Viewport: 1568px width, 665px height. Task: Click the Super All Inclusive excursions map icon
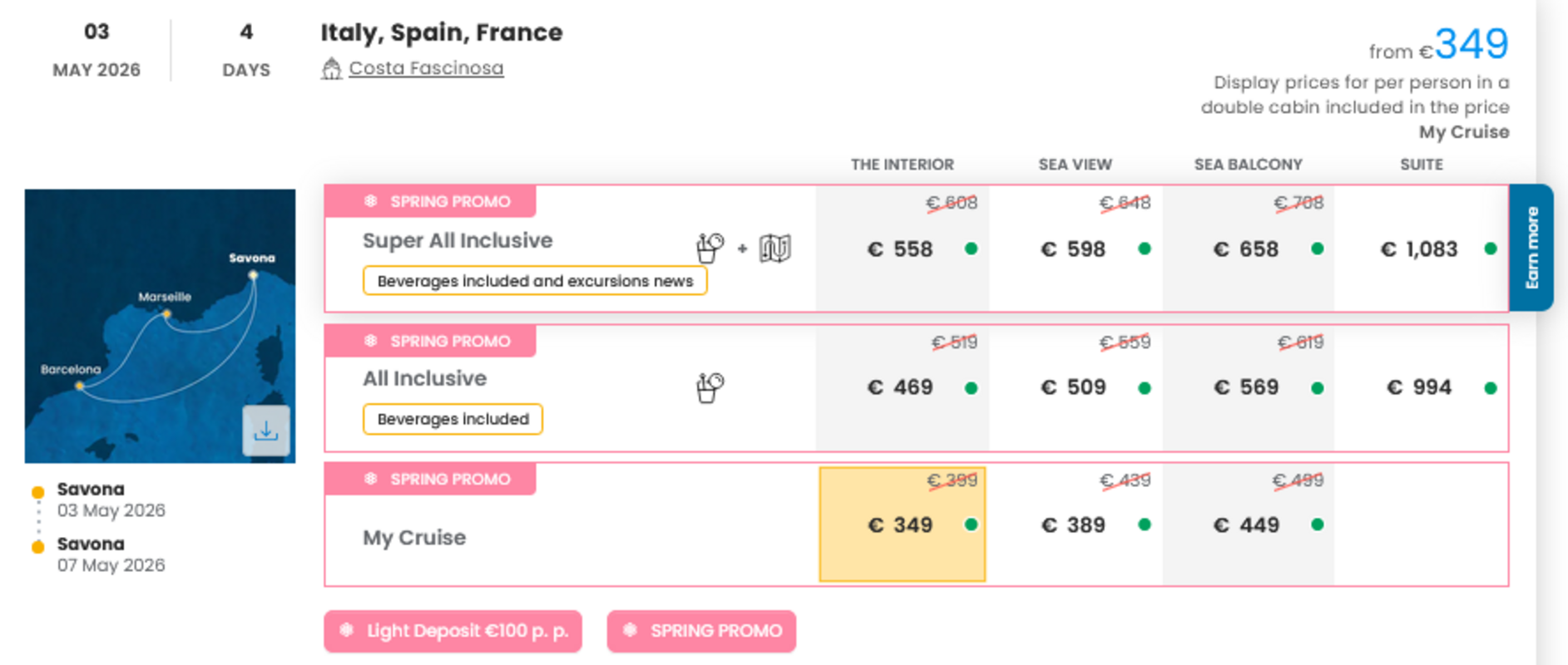pos(774,248)
